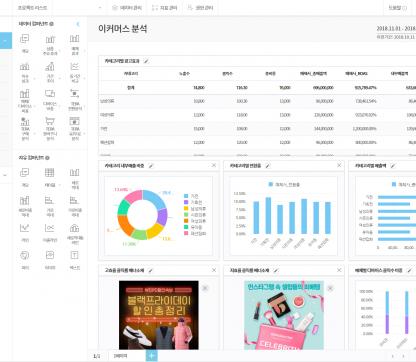This screenshot has height=362, width=416.
Task: Select the pie chart component icon
Action: point(25,255)
